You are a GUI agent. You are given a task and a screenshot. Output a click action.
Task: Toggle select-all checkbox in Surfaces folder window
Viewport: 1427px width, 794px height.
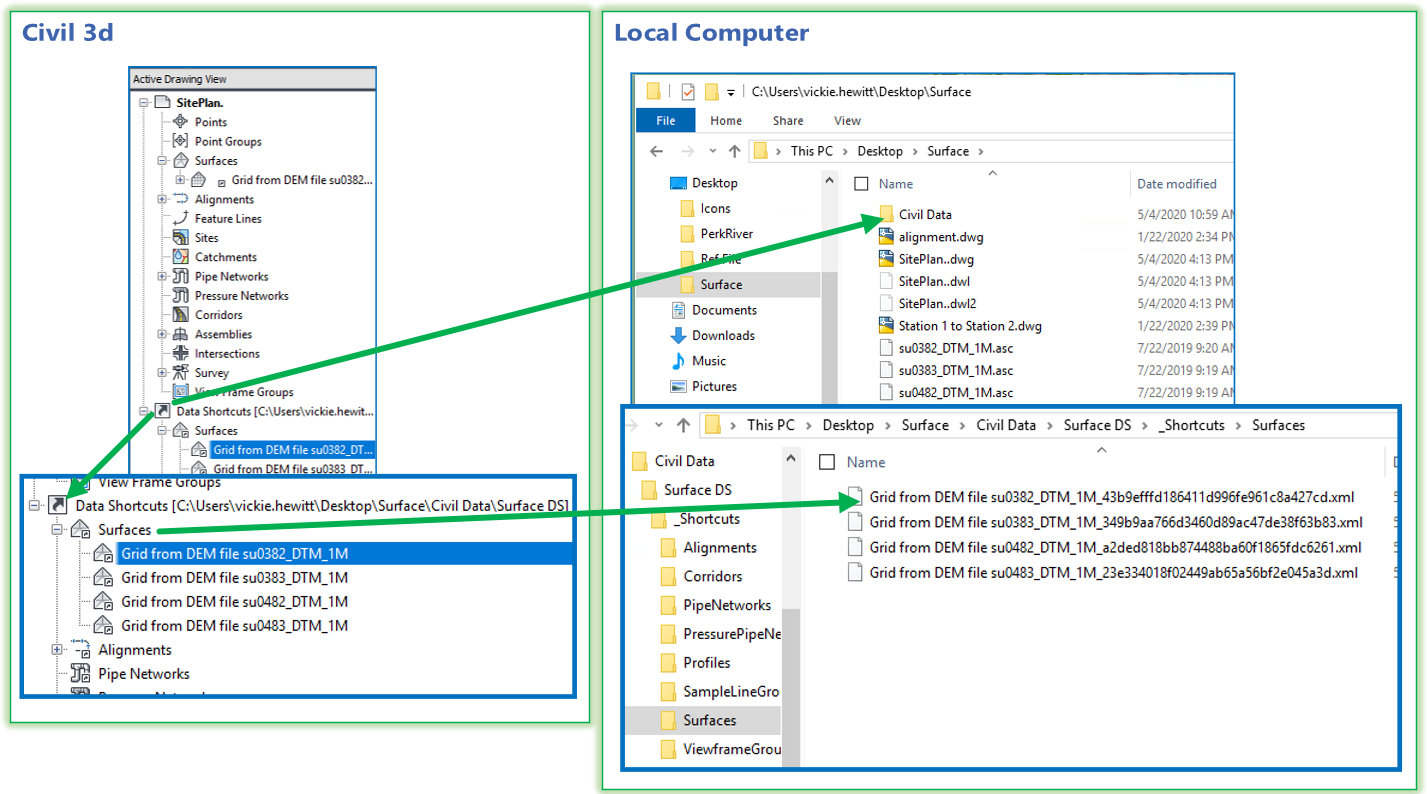click(827, 462)
